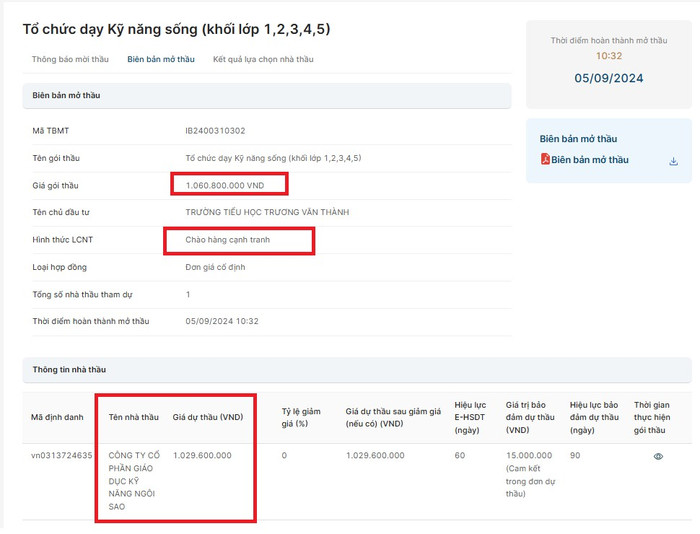
Task: View contract duration via eye icon
Action: click(x=657, y=456)
